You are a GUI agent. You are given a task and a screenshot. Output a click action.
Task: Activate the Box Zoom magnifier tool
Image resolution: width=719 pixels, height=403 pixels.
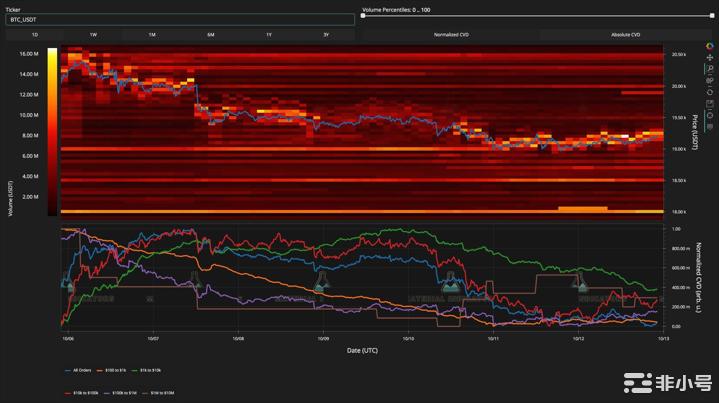click(708, 69)
